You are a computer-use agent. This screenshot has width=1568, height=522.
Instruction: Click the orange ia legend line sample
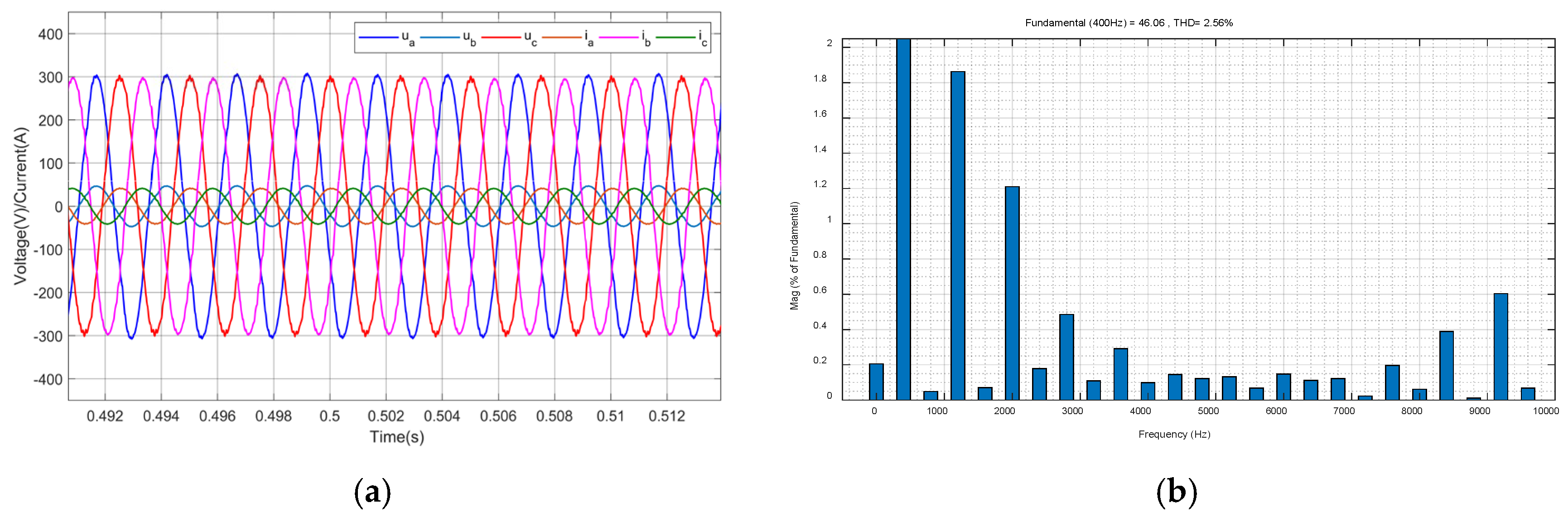[561, 38]
